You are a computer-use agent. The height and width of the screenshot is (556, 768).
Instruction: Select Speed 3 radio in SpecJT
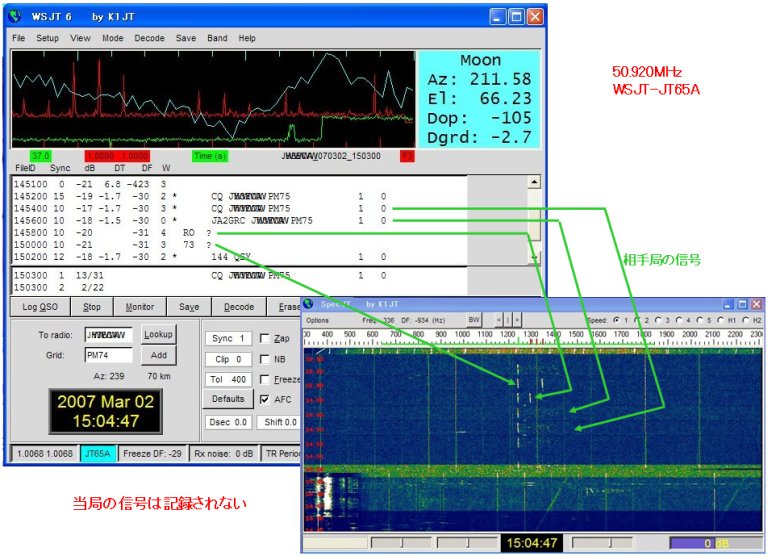click(x=658, y=320)
